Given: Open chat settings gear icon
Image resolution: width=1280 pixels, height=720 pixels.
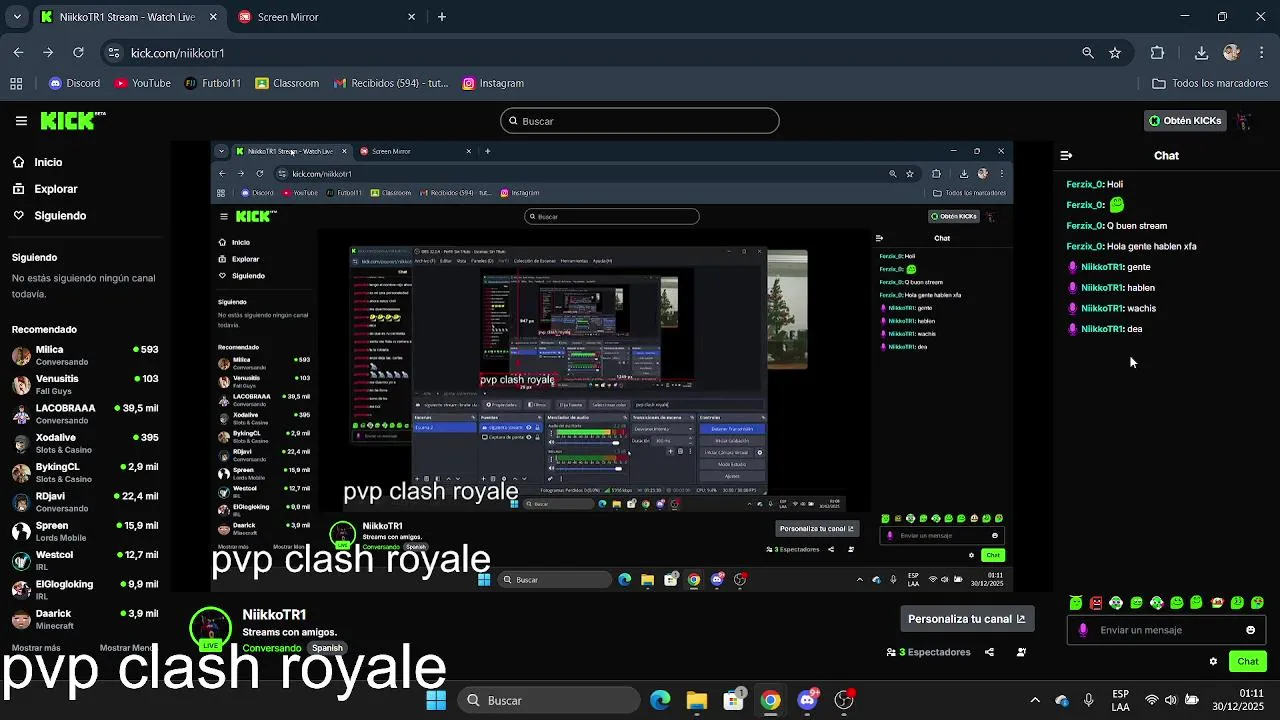Looking at the screenshot, I should click(x=1213, y=661).
